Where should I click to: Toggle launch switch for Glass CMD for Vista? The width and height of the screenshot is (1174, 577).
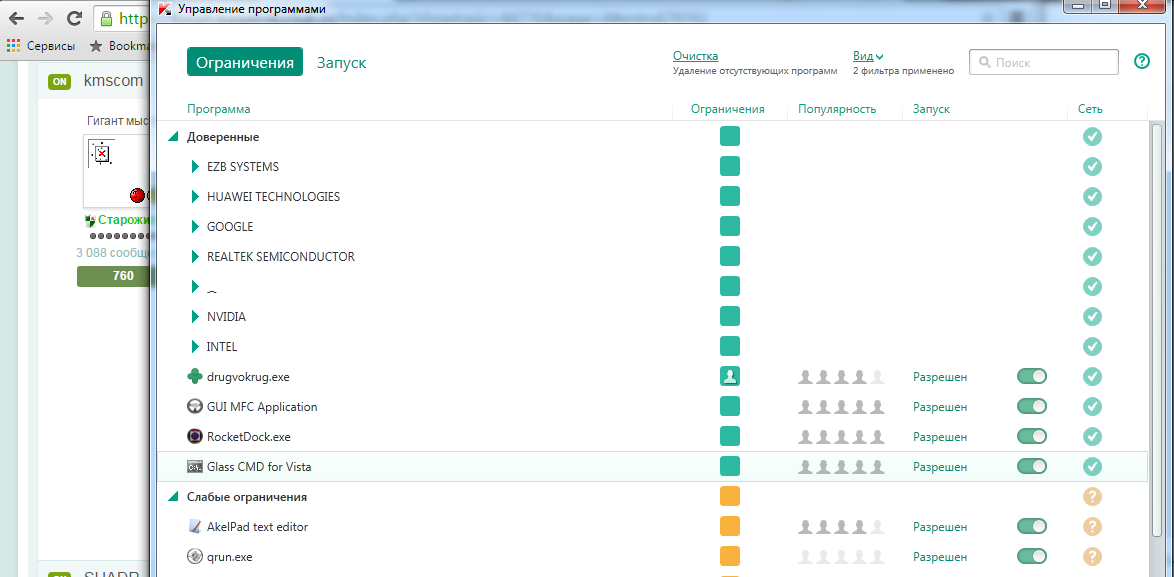click(1031, 467)
